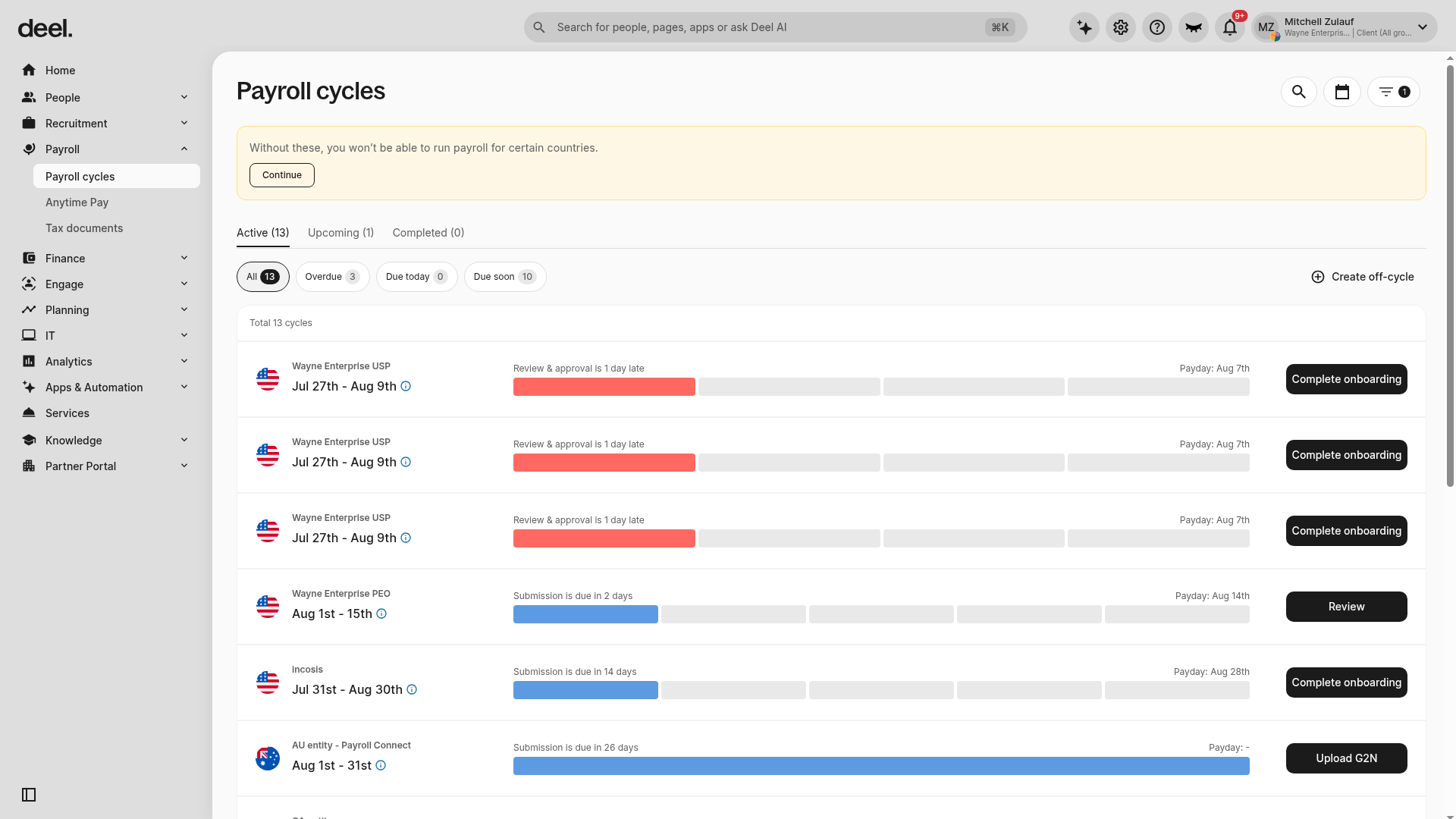Expand the Partner Portal chevron
The image size is (1456, 819).
[184, 466]
